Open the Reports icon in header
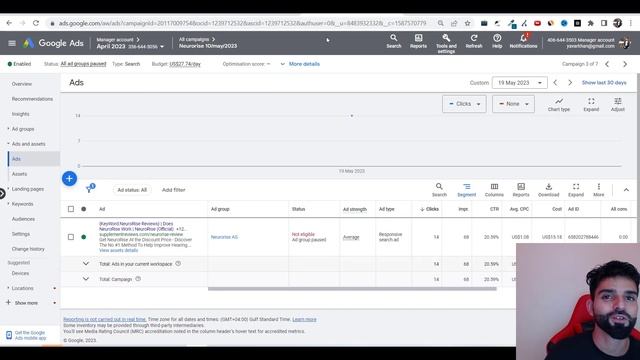Image resolution: width=640 pixels, height=360 pixels. (418, 41)
